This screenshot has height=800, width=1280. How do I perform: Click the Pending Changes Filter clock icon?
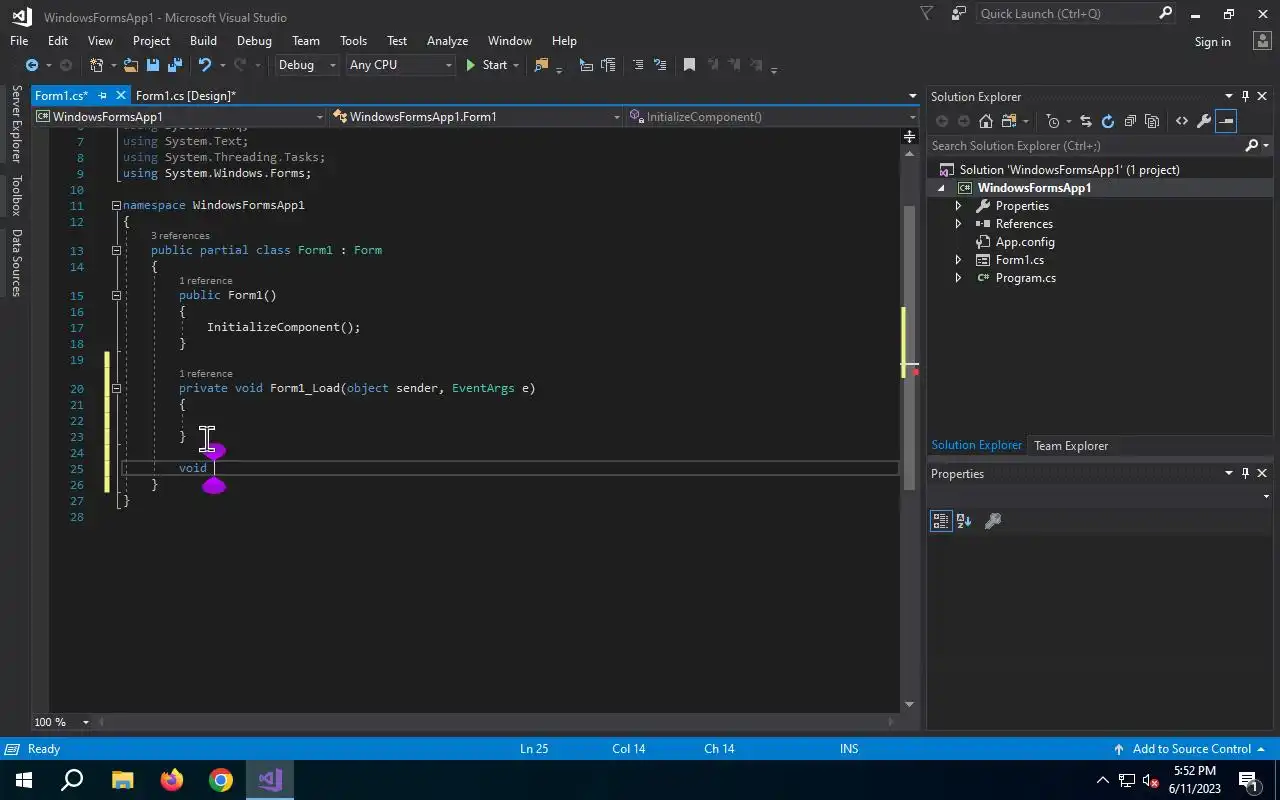[x=1053, y=121]
